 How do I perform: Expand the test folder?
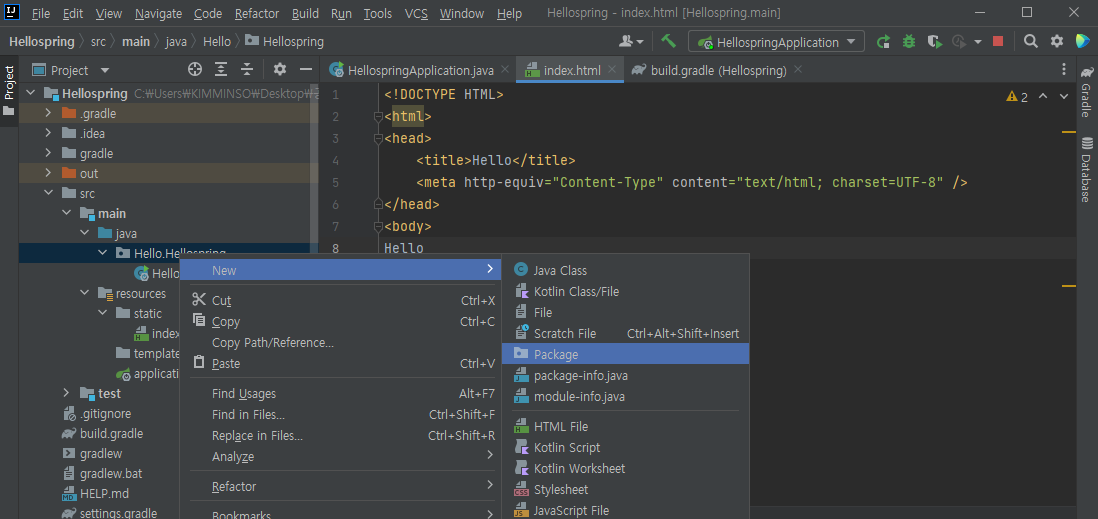pos(67,393)
